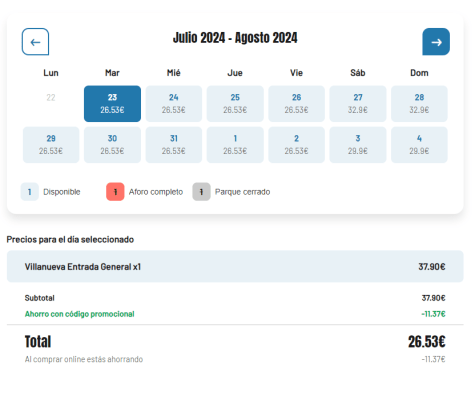
Task: Click the Dom column header
Action: [x=419, y=73]
